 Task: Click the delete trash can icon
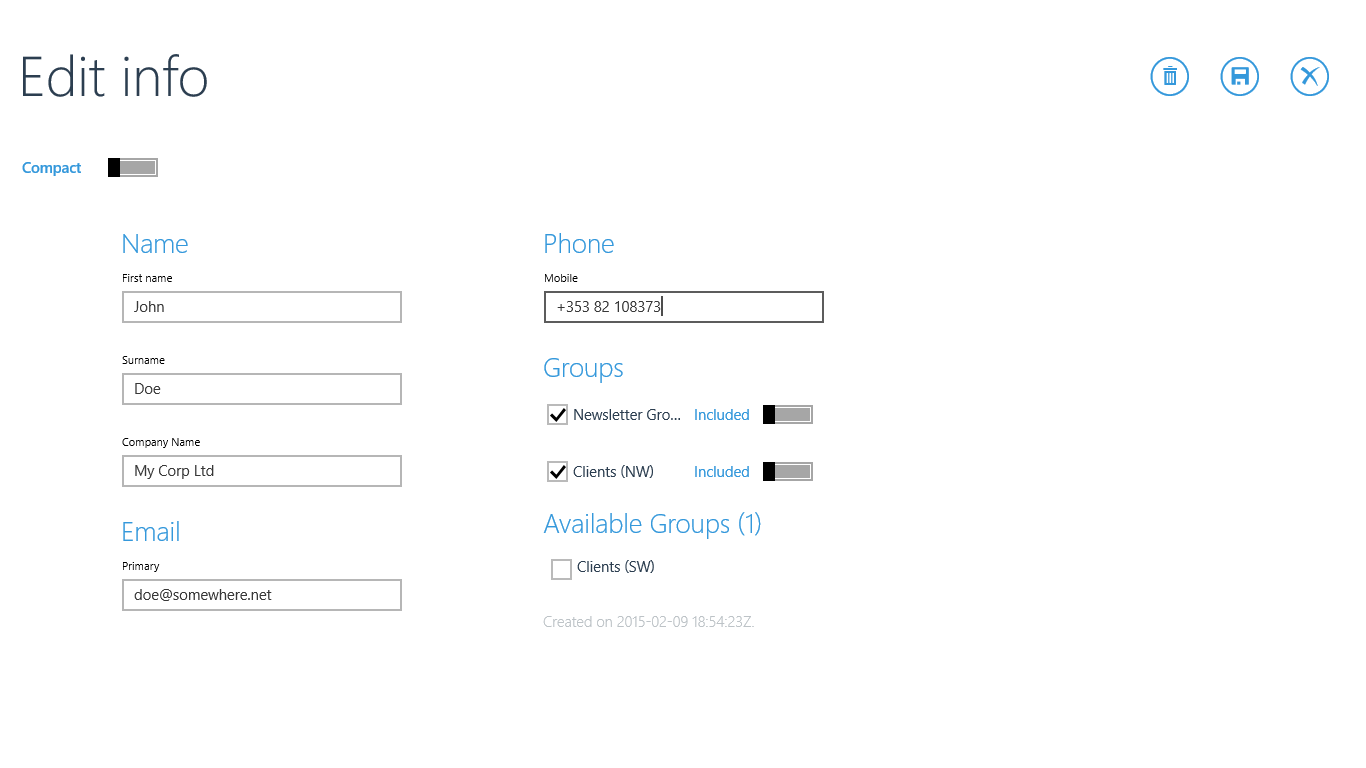pos(1169,77)
